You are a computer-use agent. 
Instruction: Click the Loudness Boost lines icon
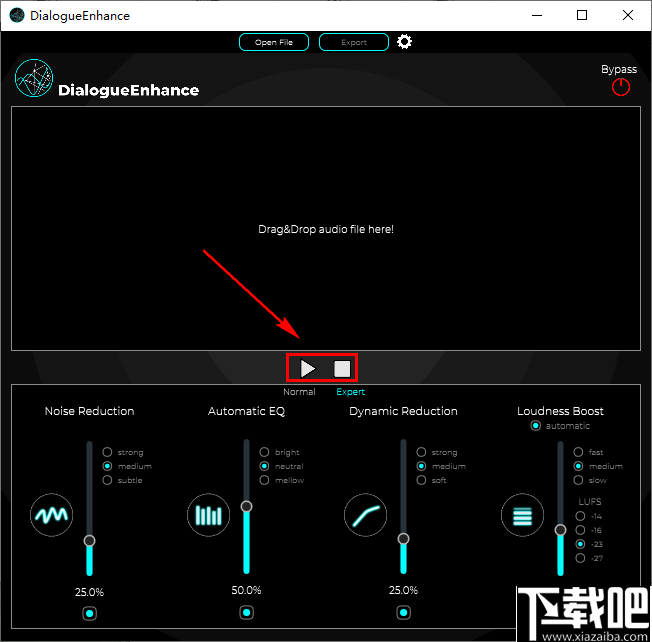coord(522,515)
